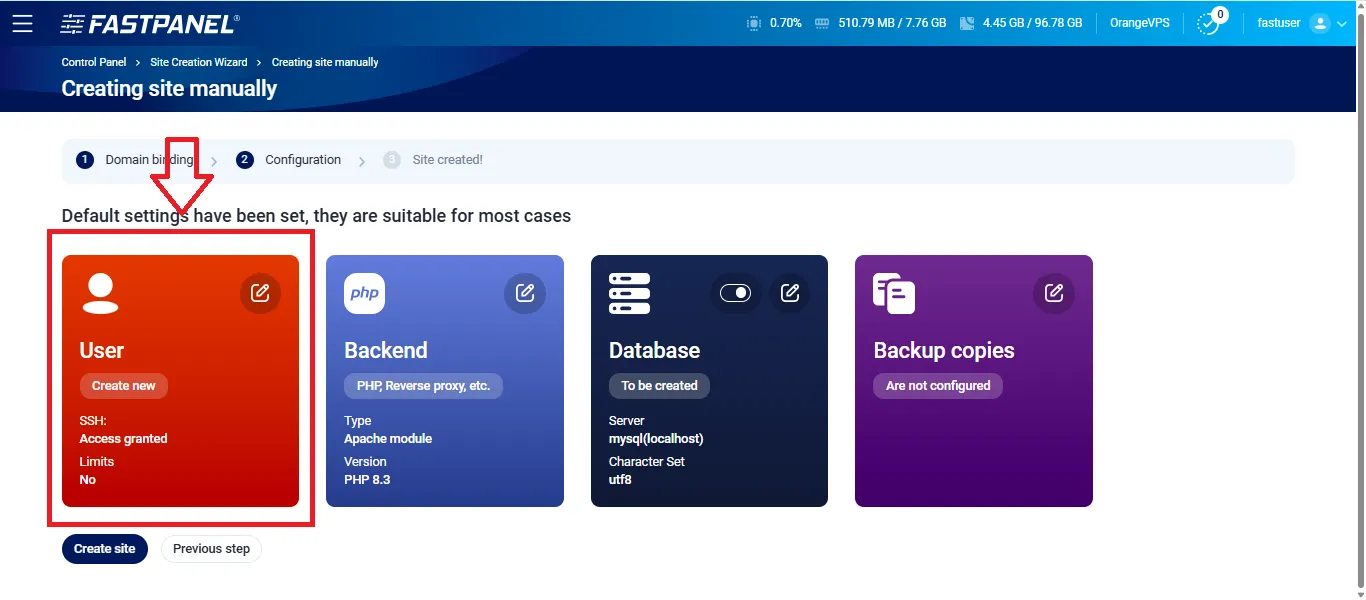Open the hamburger menu
This screenshot has width=1366, height=600.
click(22, 23)
